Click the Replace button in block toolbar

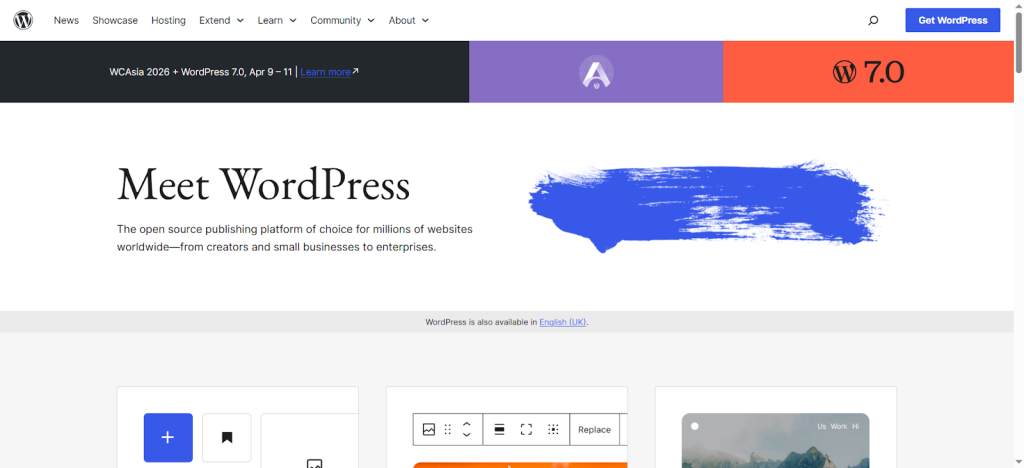(x=594, y=429)
